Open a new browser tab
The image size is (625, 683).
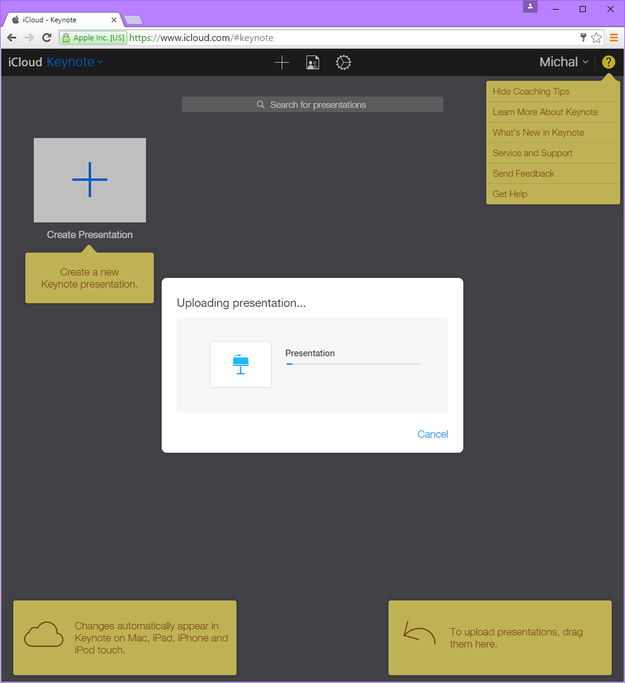[x=133, y=20]
